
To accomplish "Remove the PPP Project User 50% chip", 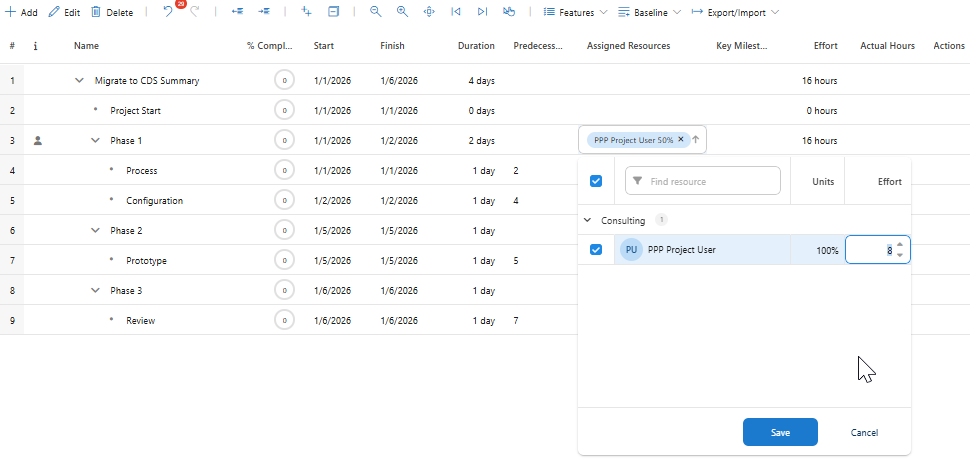I will [681, 140].
